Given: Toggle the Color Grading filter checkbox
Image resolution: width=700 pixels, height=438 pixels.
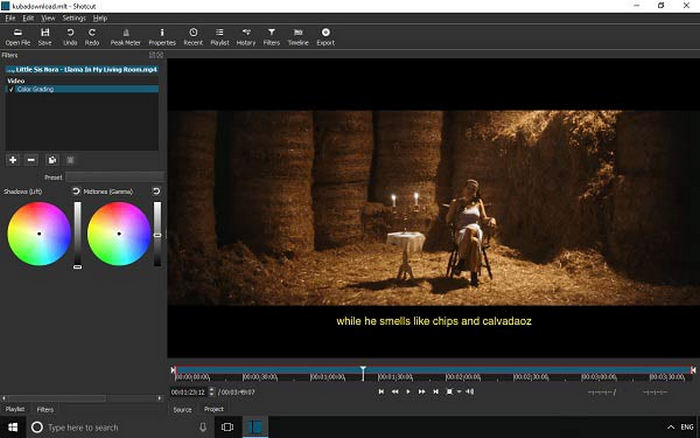Looking at the screenshot, I should tap(11, 89).
